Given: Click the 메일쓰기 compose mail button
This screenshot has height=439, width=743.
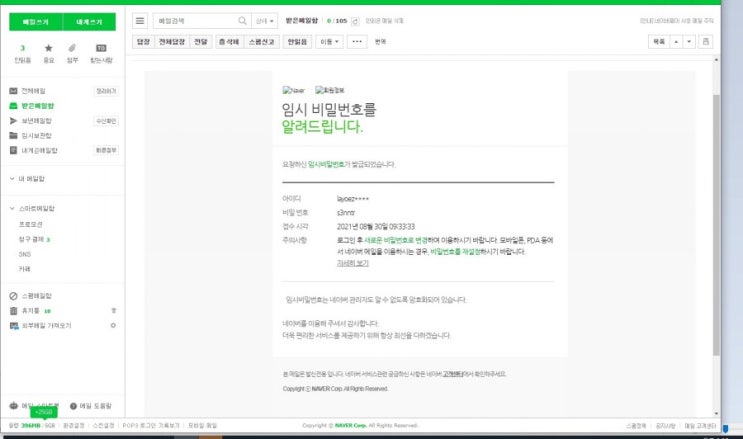Looking at the screenshot, I should tap(36, 22).
